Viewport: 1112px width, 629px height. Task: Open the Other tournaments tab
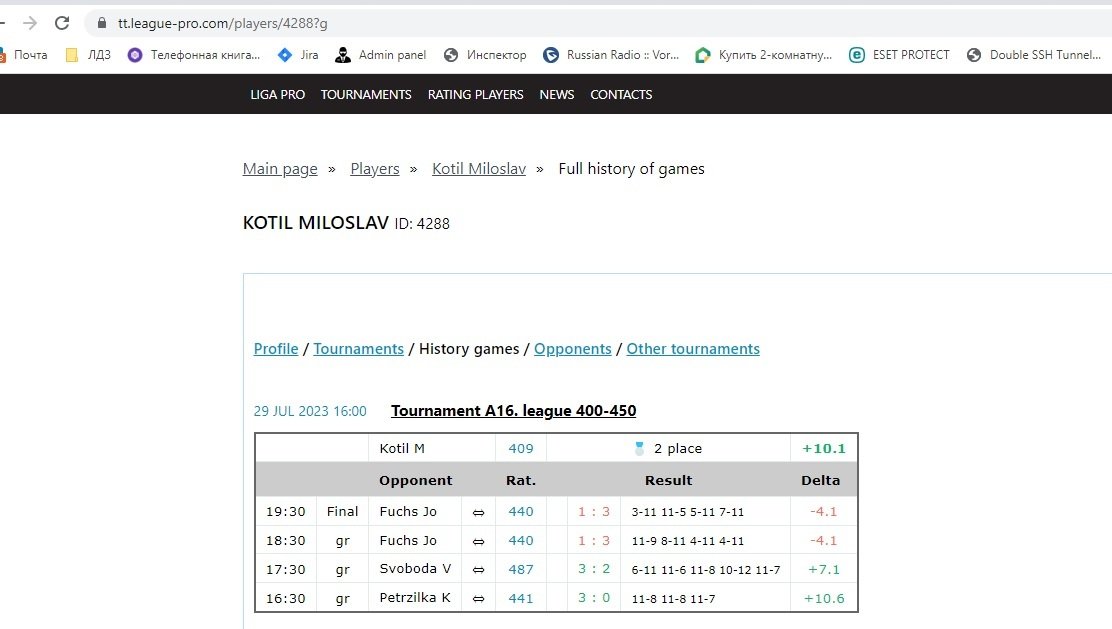(x=693, y=349)
